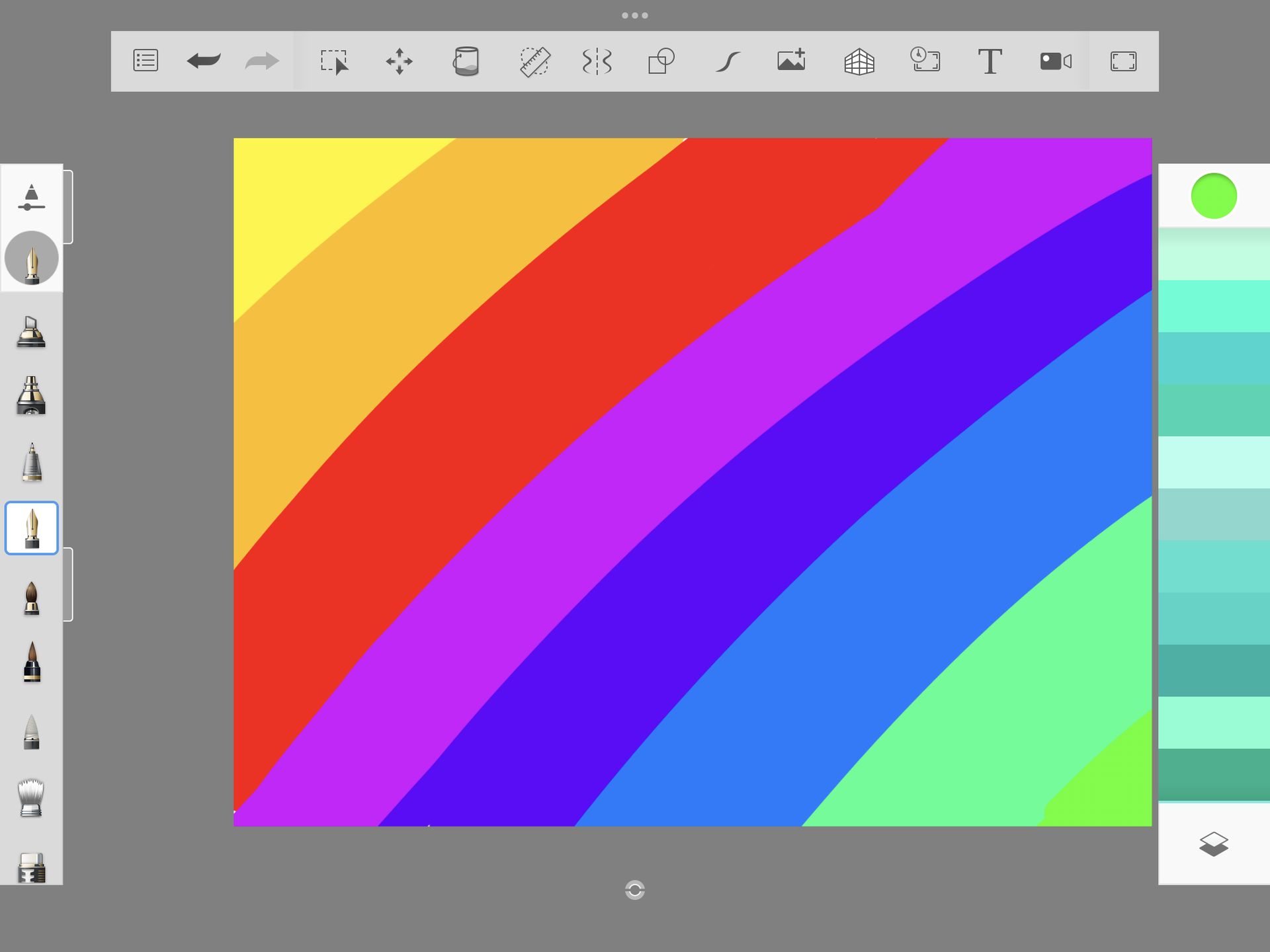Viewport: 1270px width, 952px height.
Task: Open the current green color puck
Action: (x=1213, y=196)
